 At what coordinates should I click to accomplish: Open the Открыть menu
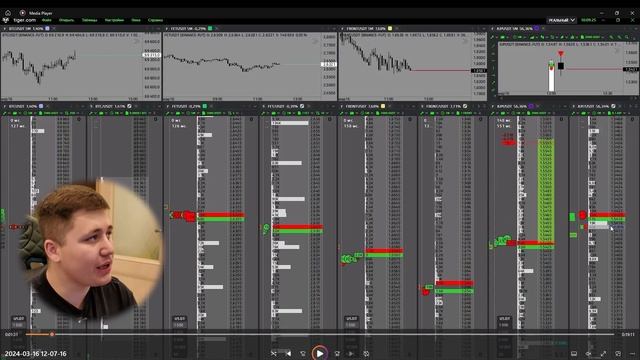[67, 20]
